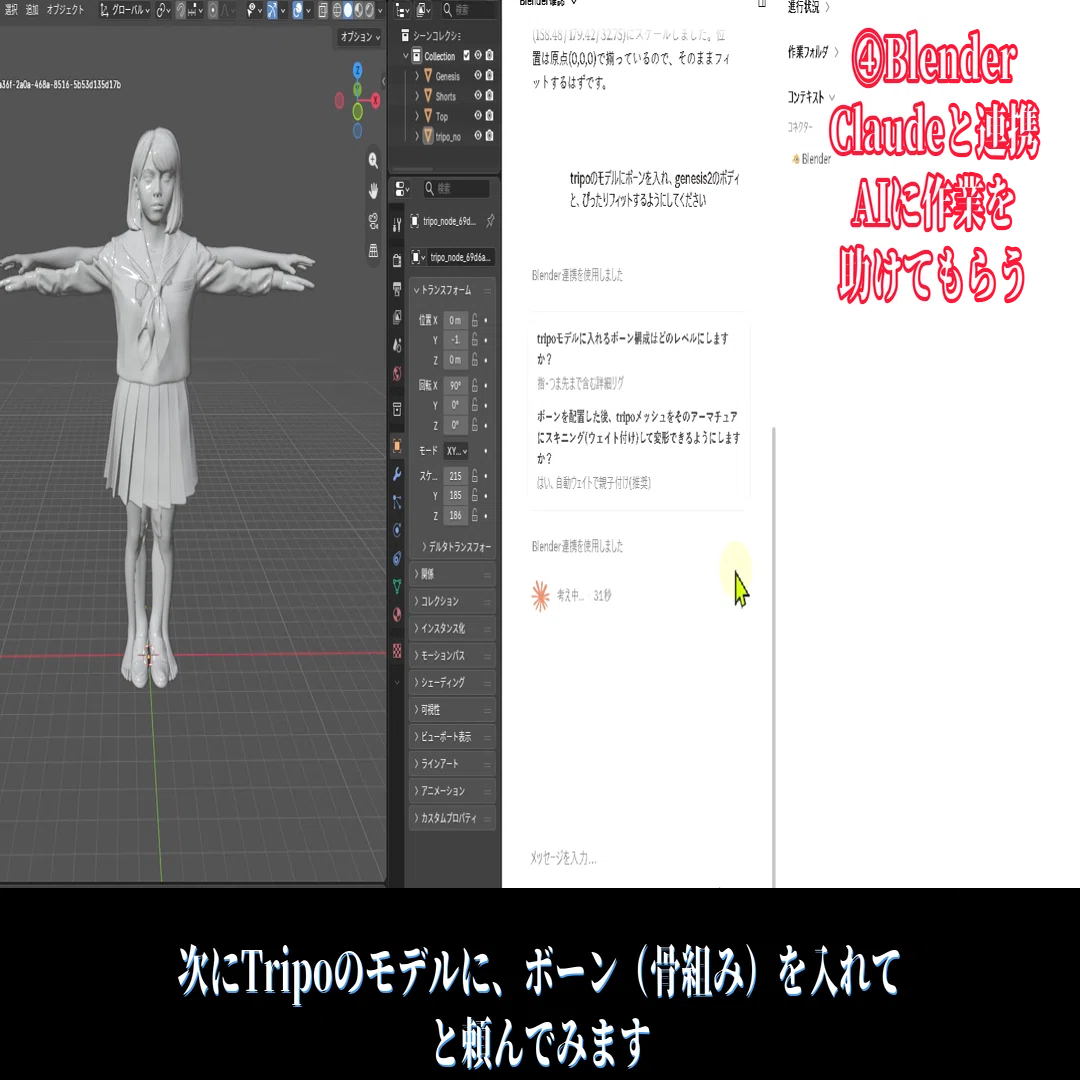Expand the 進行状況 section in Claude
Image resolution: width=1080 pixels, height=1080 pixels.
(x=809, y=7)
